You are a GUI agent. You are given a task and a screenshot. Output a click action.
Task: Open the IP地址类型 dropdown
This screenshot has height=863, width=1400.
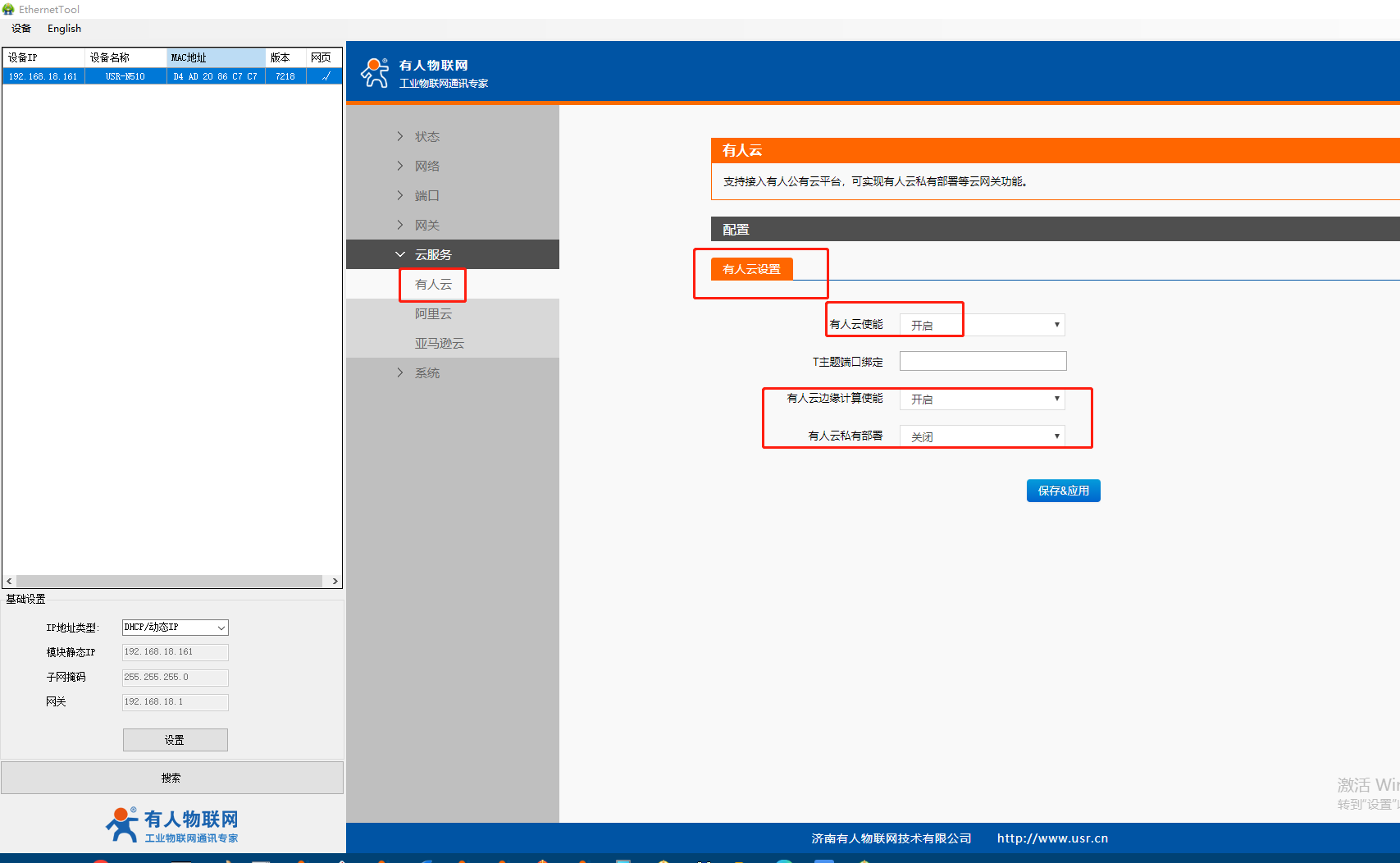point(176,628)
